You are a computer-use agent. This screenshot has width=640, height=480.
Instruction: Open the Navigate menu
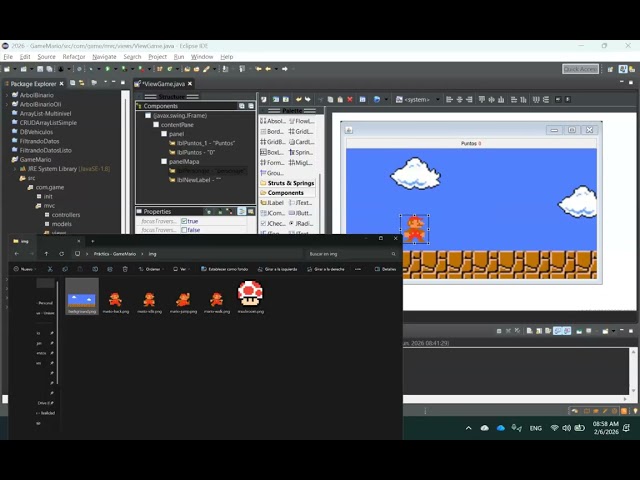pyautogui.click(x=104, y=57)
